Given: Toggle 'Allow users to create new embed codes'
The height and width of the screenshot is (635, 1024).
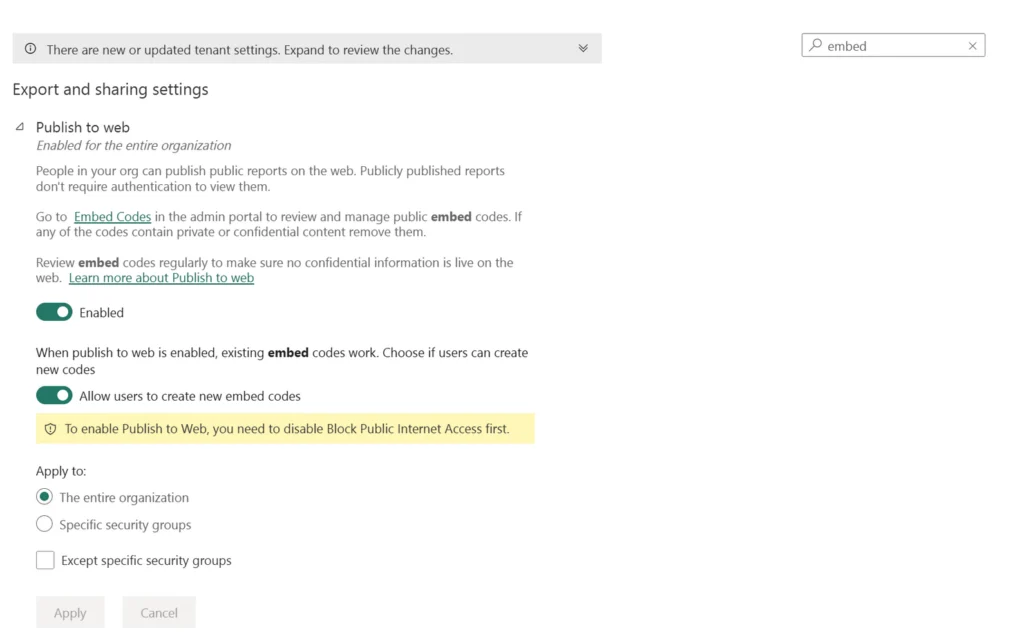Looking at the screenshot, I should click(x=54, y=396).
